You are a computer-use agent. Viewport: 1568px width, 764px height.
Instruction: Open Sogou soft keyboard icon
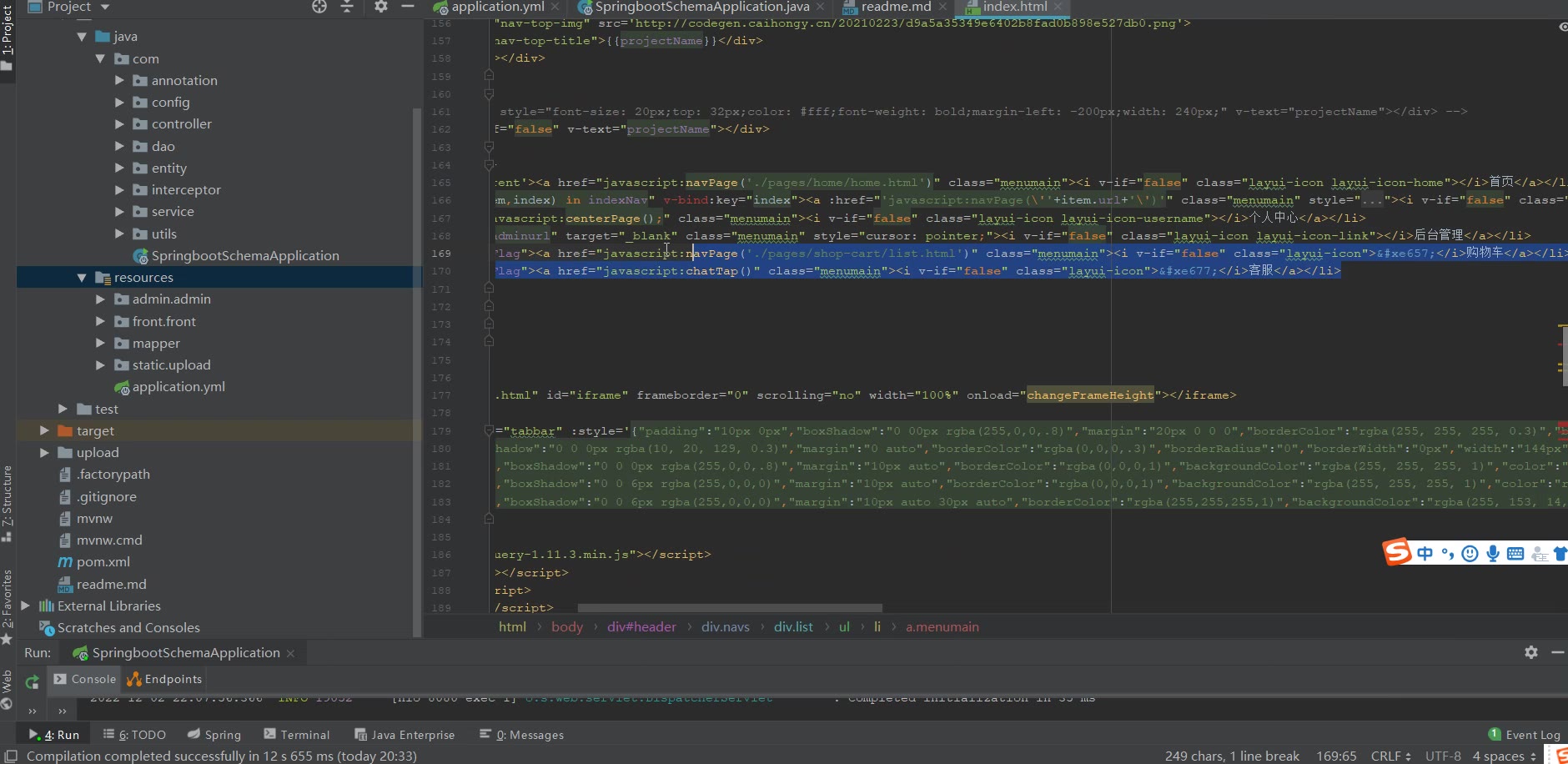(x=1515, y=554)
